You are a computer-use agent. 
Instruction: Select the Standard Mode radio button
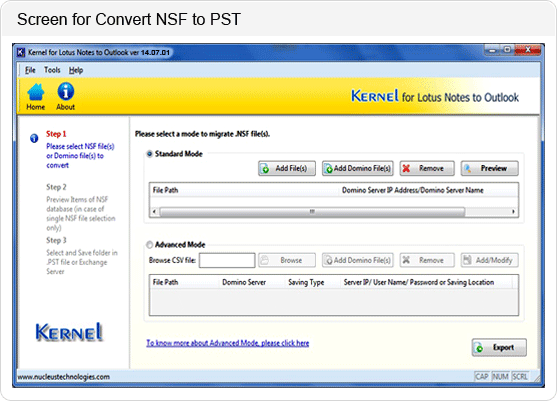pos(150,154)
